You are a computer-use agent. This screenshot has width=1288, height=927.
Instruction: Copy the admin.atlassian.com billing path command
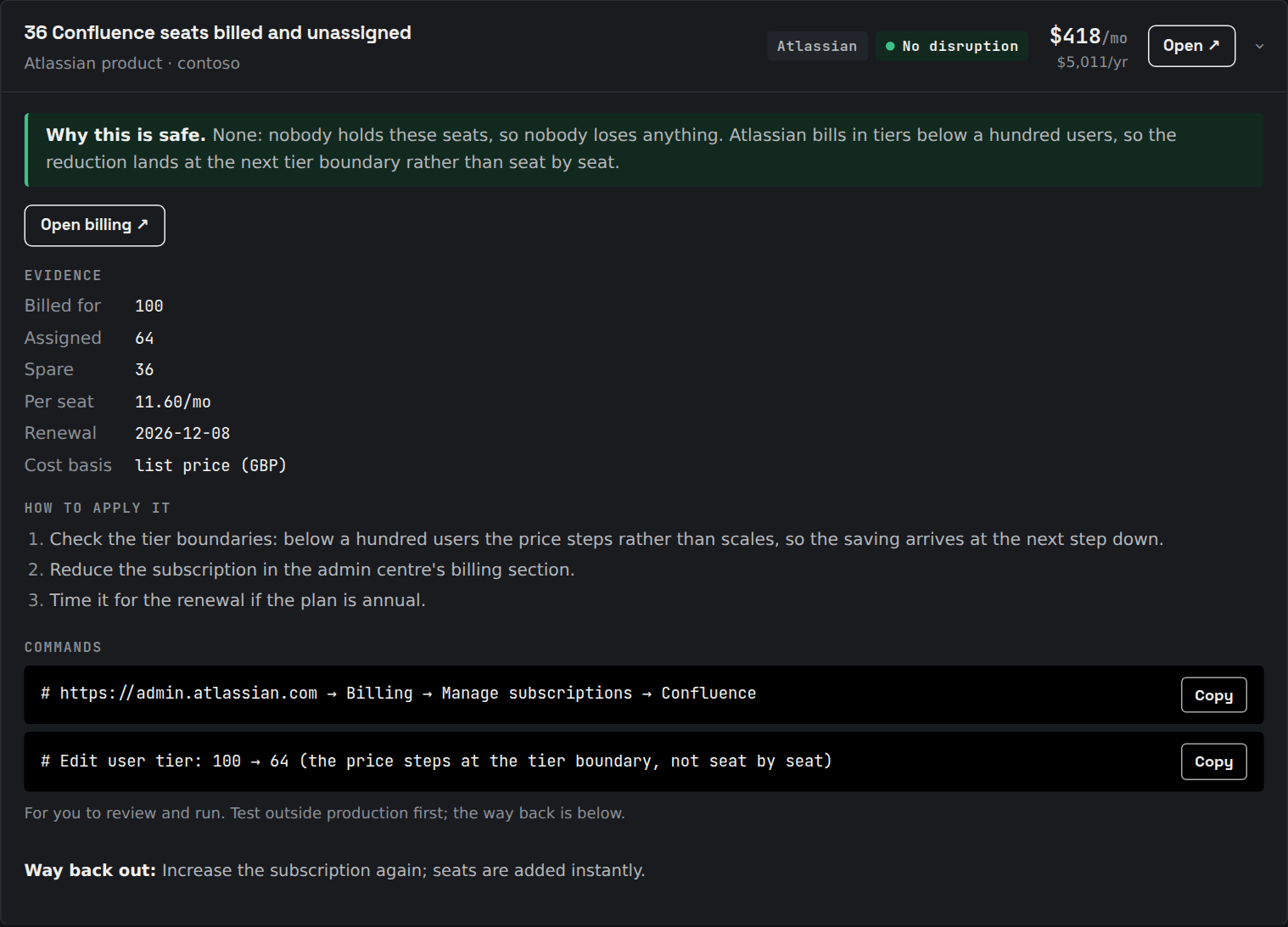pos(1213,695)
